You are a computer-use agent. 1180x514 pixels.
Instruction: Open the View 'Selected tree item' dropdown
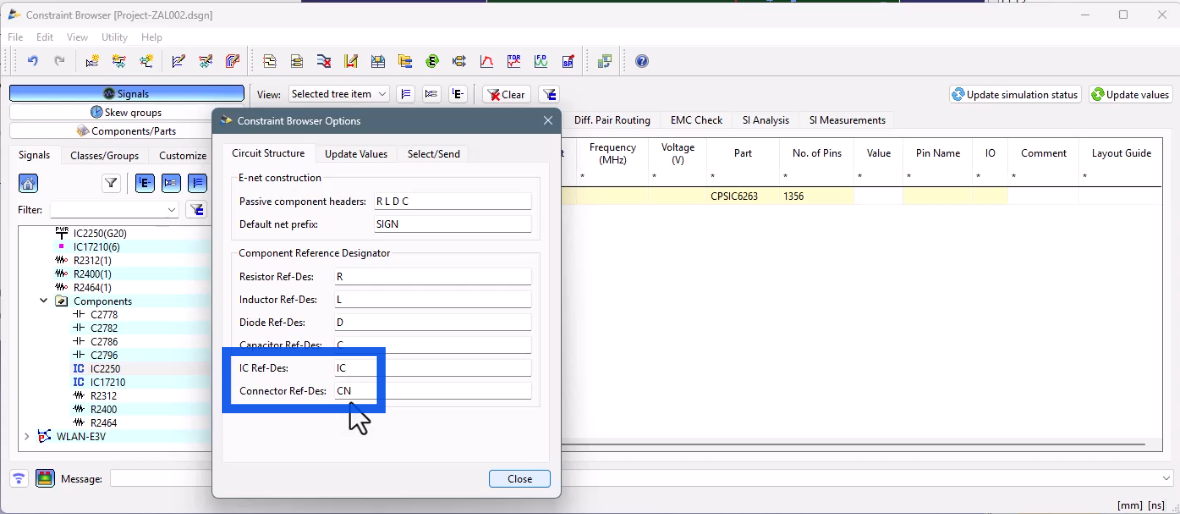[x=339, y=94]
